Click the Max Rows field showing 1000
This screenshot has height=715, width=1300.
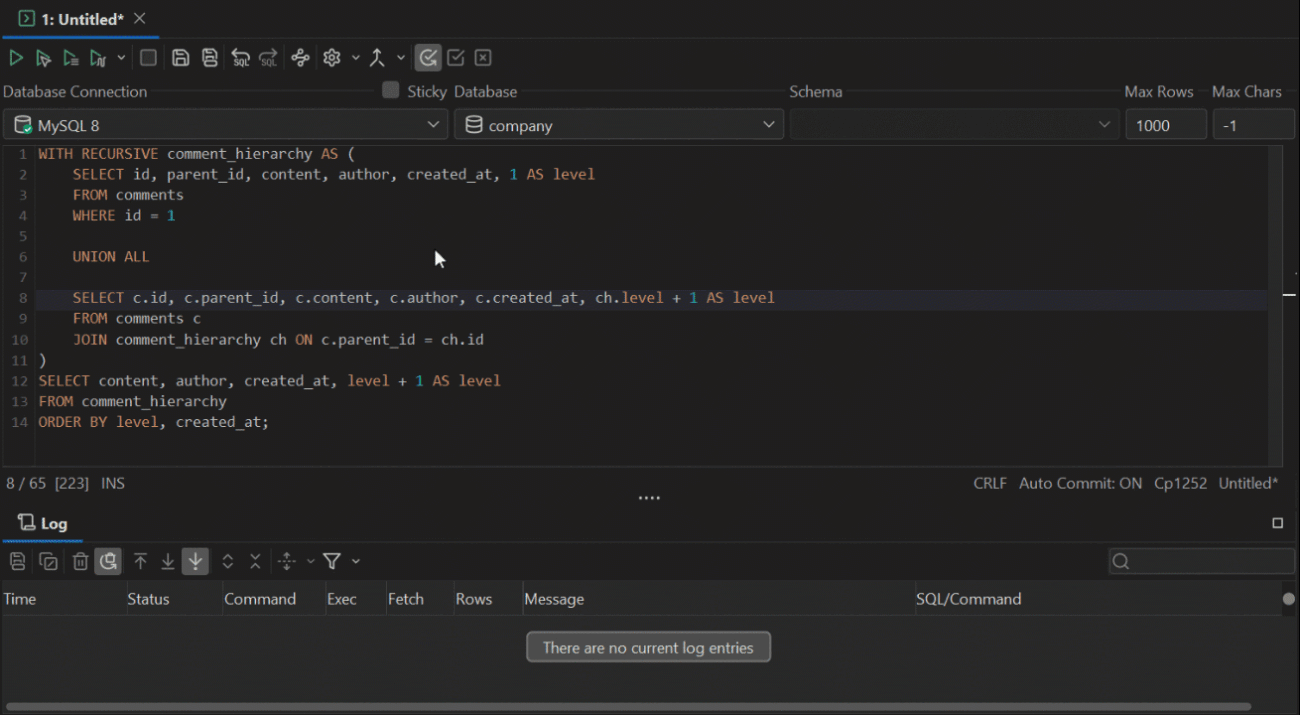point(1166,125)
